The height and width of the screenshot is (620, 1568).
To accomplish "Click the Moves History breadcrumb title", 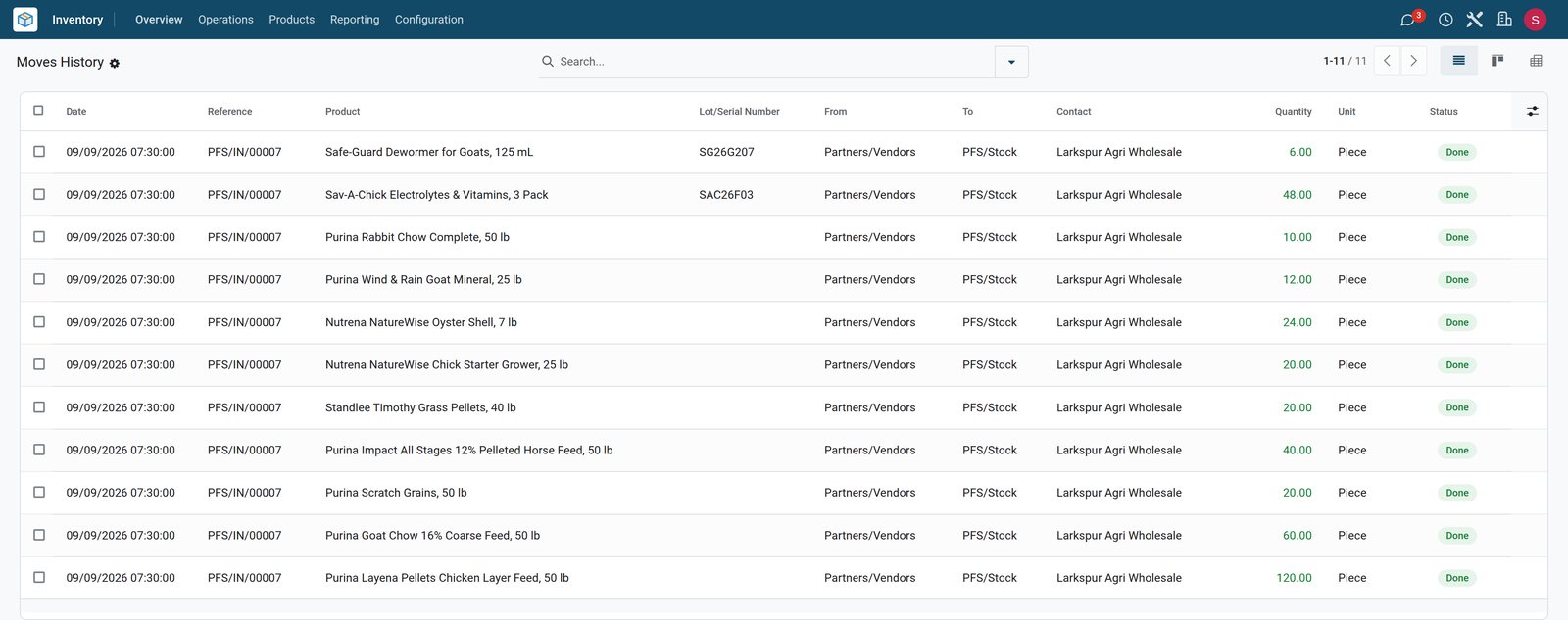I will (60, 62).
